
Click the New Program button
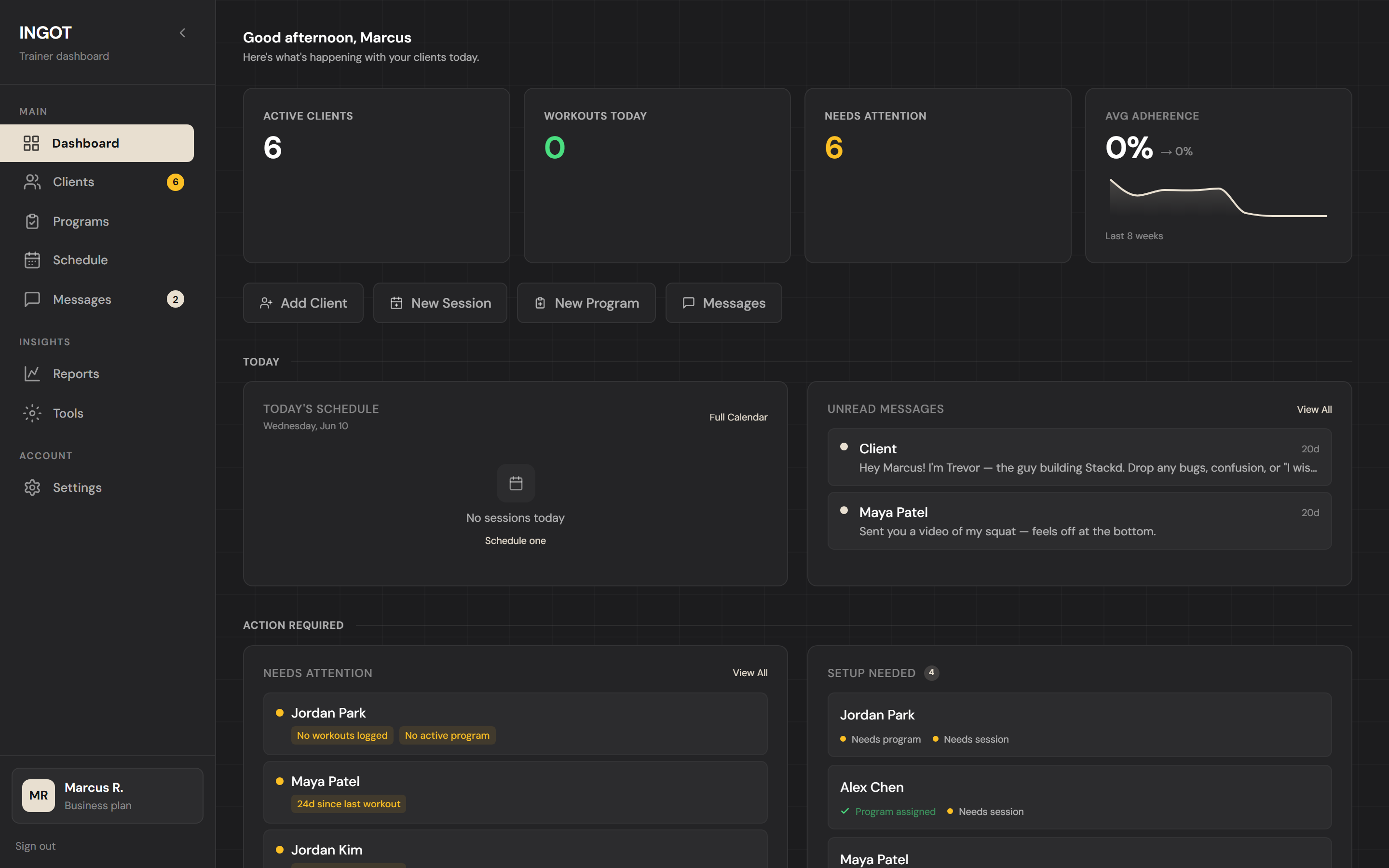point(586,303)
